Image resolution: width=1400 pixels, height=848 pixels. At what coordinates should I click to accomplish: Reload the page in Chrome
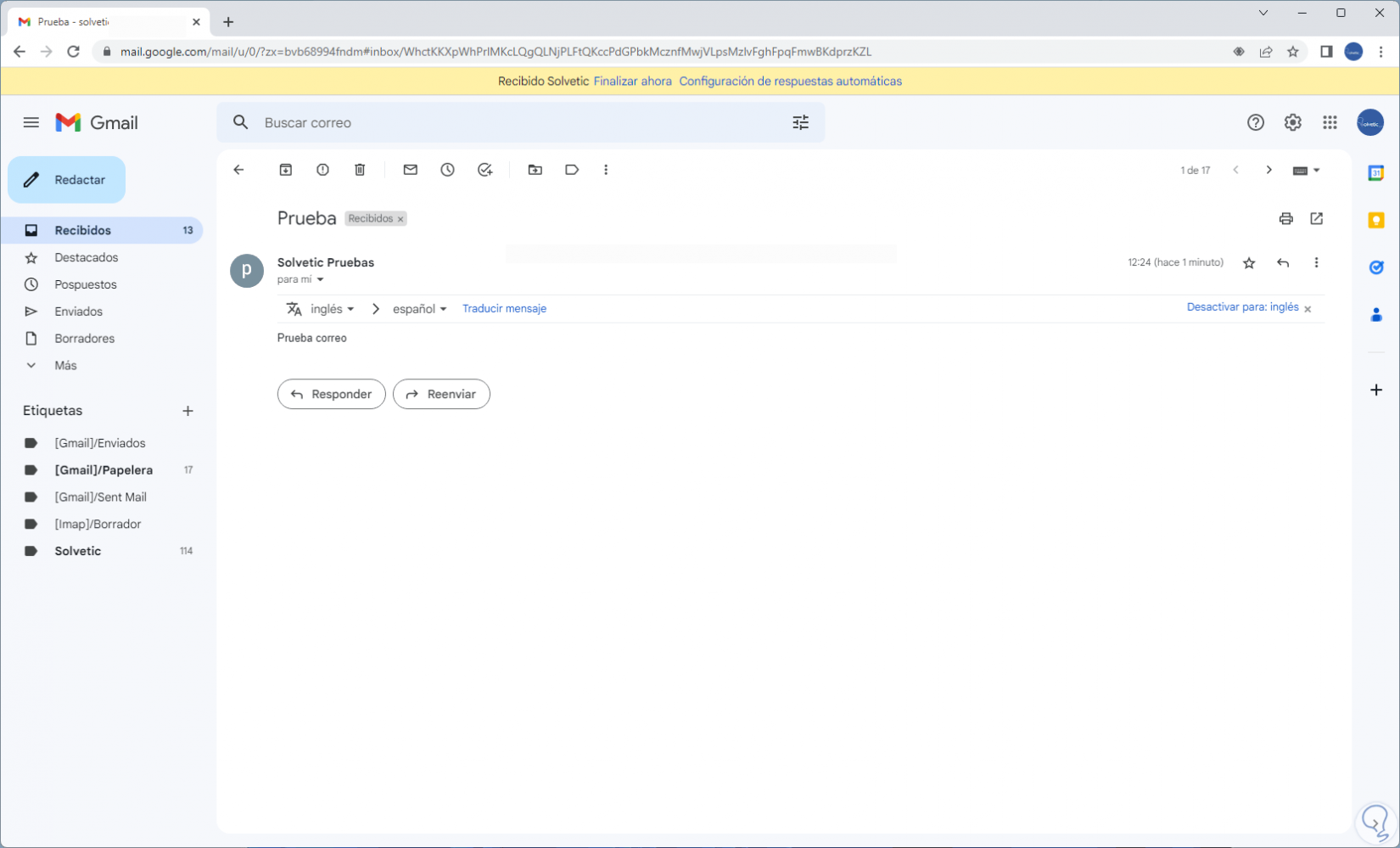coord(74,52)
